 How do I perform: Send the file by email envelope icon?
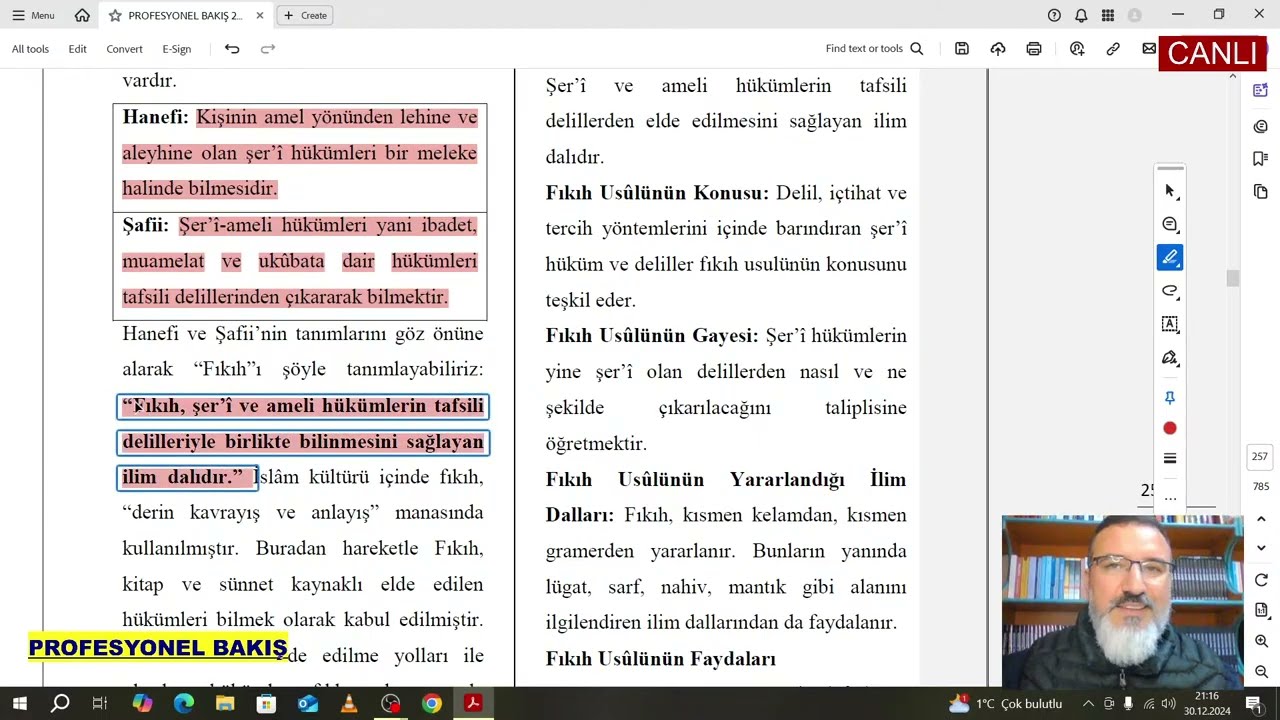click(1149, 49)
